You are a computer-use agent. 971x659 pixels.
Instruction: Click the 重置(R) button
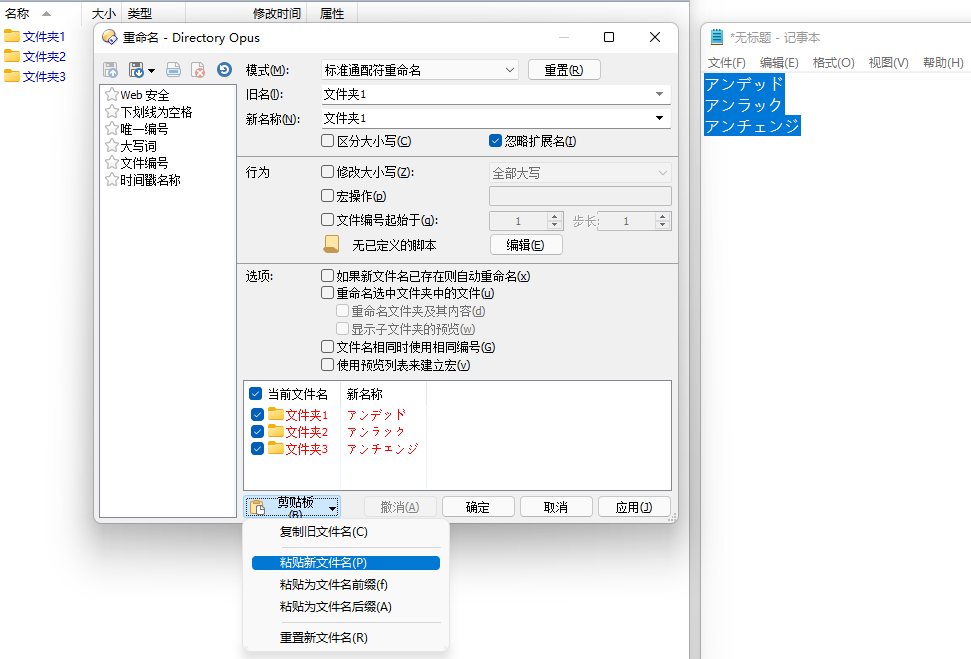pyautogui.click(x=564, y=70)
